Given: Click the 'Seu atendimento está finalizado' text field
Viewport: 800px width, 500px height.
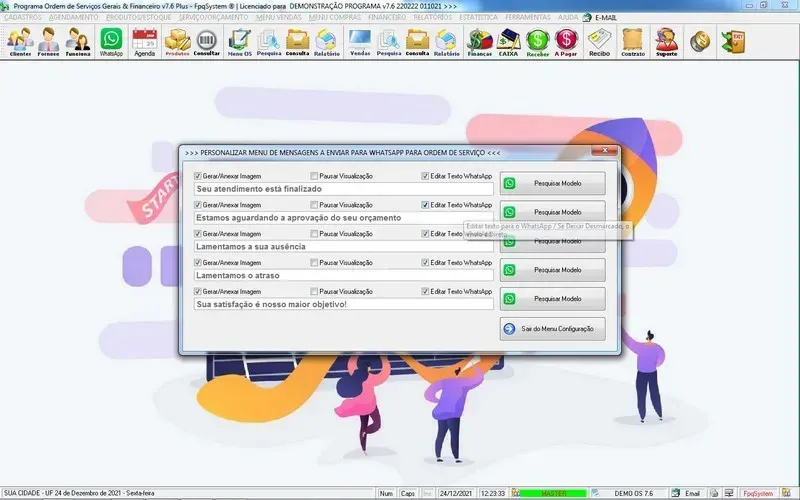Looking at the screenshot, I should pos(344,188).
